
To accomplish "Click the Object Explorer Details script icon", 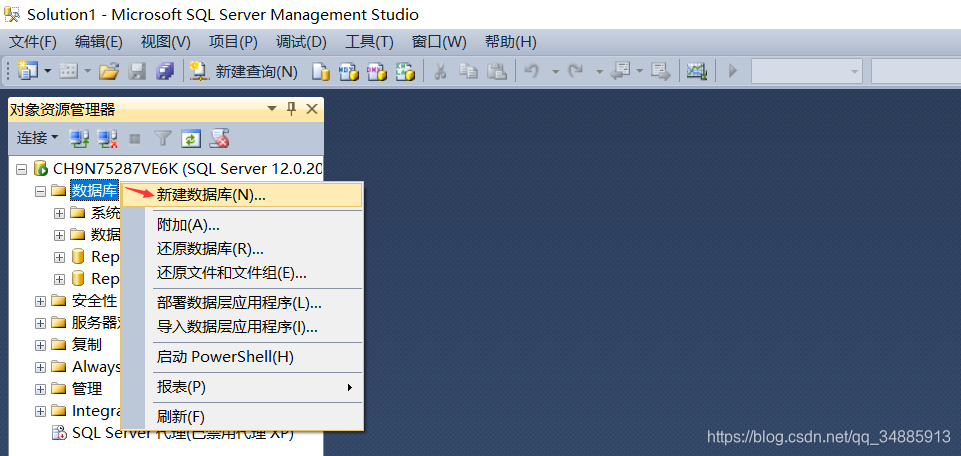I will click(x=219, y=139).
